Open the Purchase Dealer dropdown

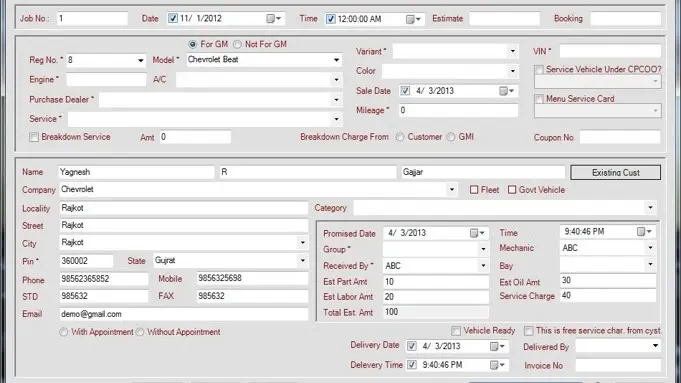click(337, 100)
